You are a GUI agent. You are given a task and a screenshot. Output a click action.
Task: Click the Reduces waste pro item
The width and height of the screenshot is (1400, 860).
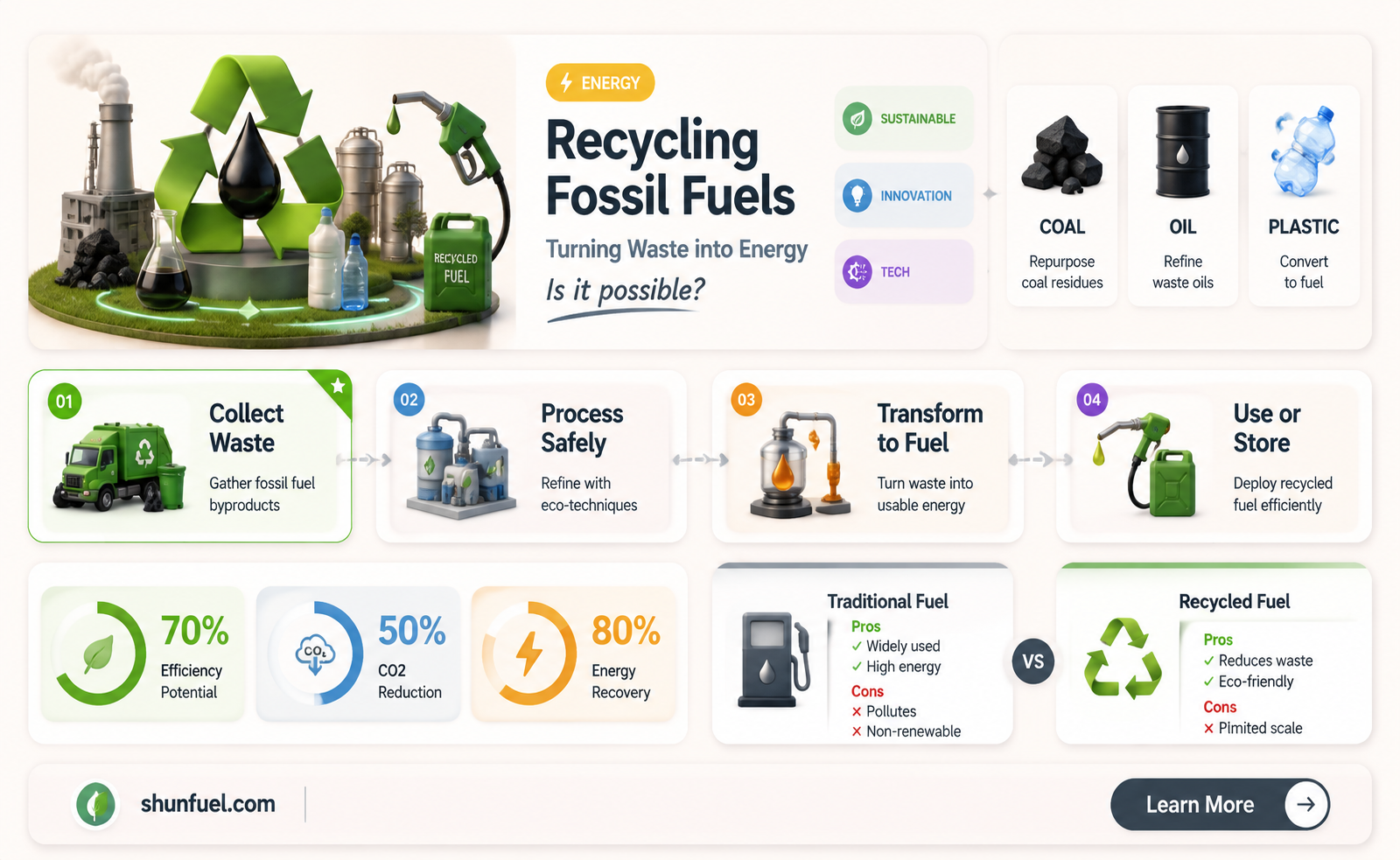(1258, 661)
